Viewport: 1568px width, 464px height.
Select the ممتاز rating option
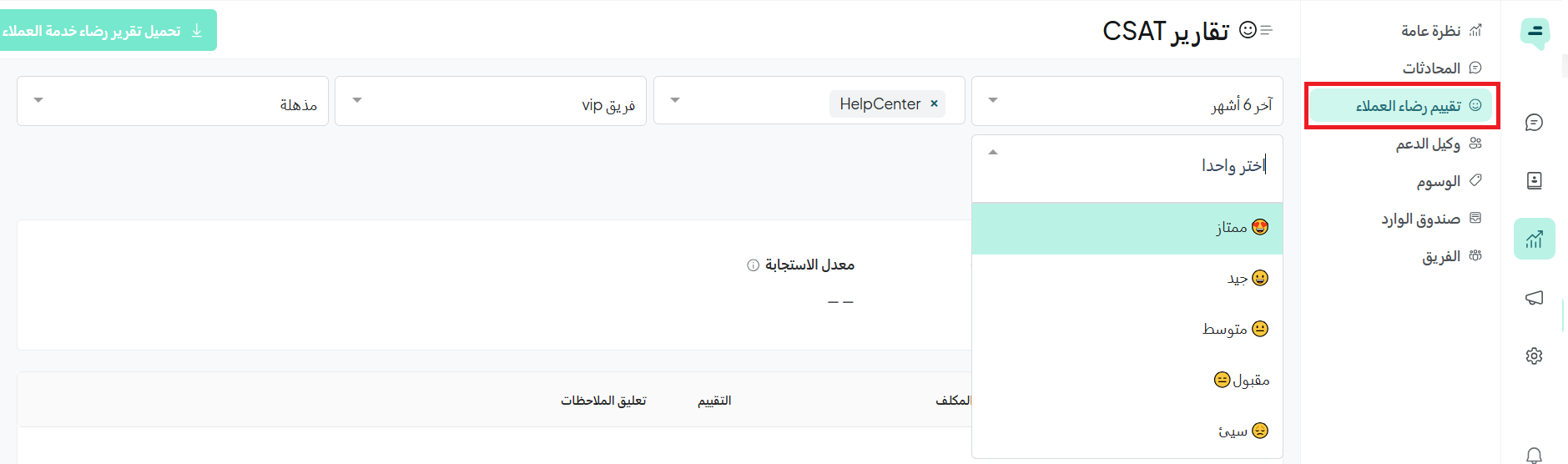[1127, 228]
